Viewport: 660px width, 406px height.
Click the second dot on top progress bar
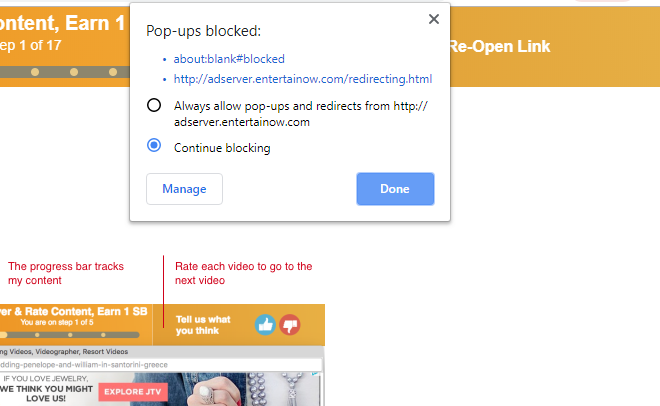pos(74,72)
